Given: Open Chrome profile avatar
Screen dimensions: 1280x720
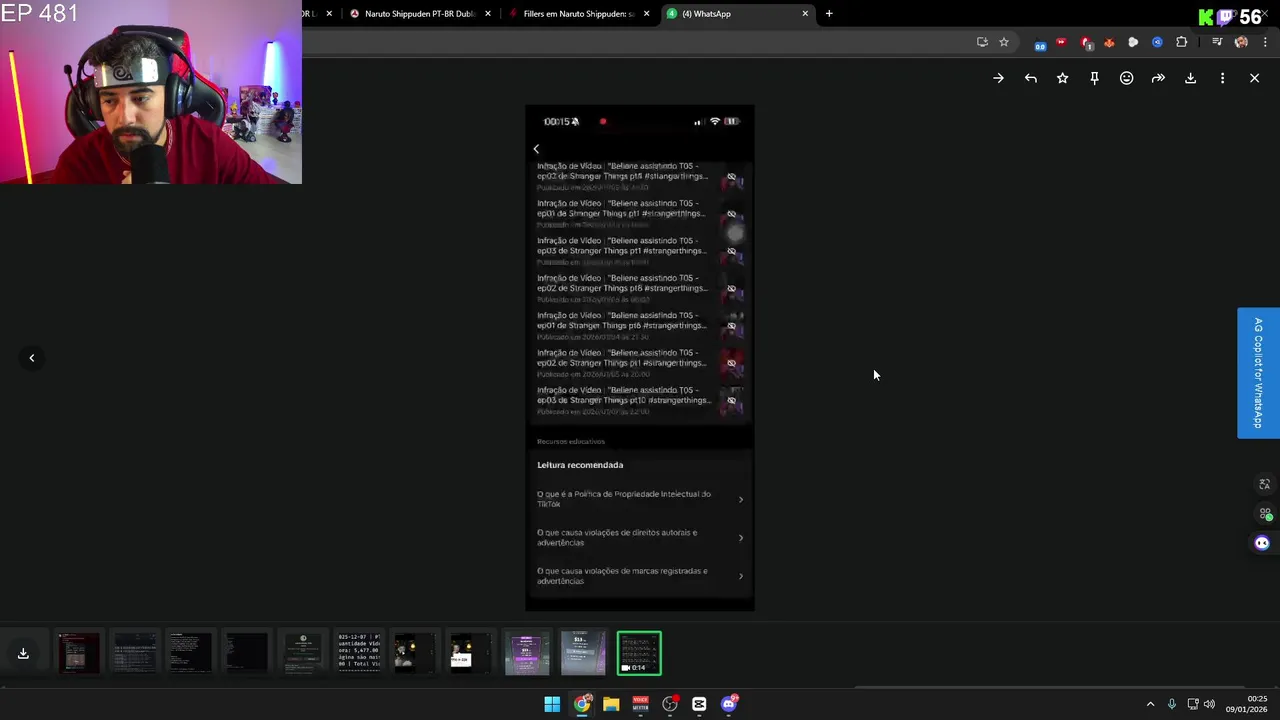Looking at the screenshot, I should [1241, 42].
